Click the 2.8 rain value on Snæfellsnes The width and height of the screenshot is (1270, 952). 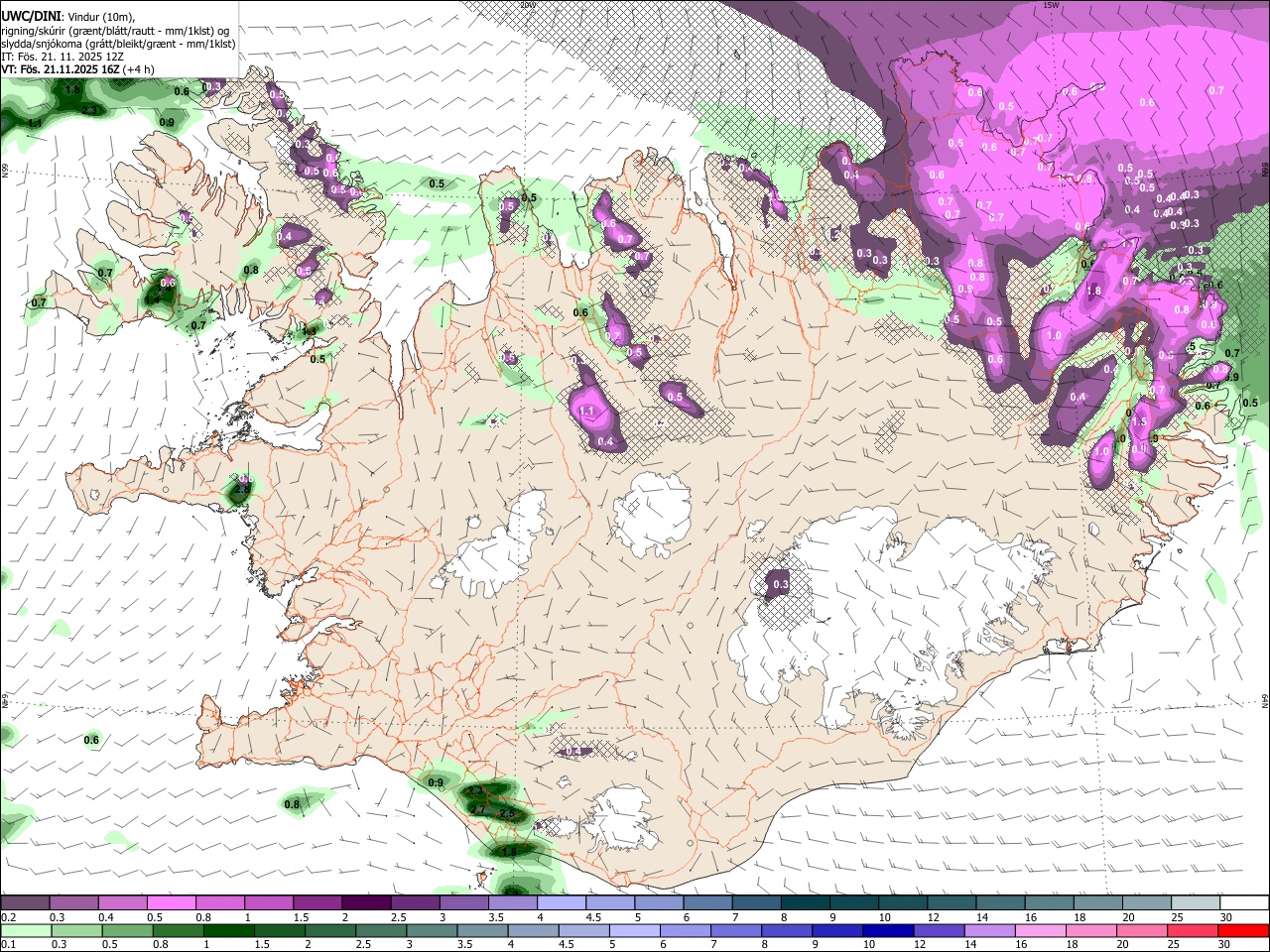pos(241,491)
